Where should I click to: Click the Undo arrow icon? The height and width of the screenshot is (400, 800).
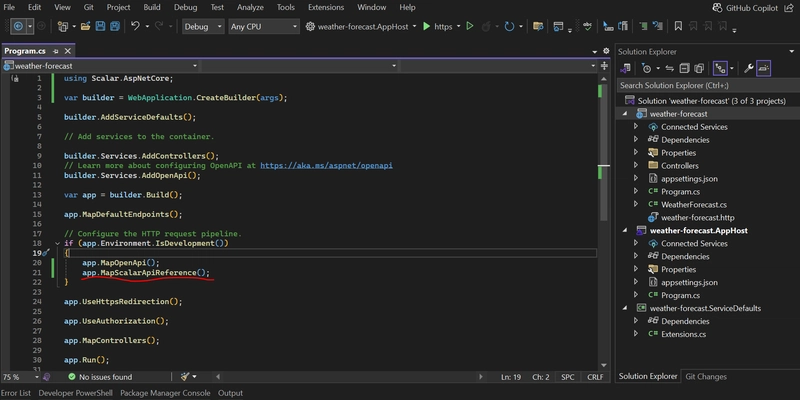135,26
